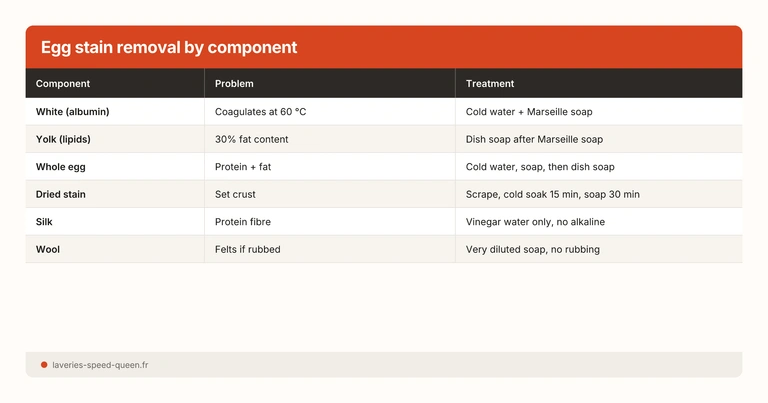
Task: Click the "Coagulates at 60 °C" cell
Action: [x=260, y=112]
